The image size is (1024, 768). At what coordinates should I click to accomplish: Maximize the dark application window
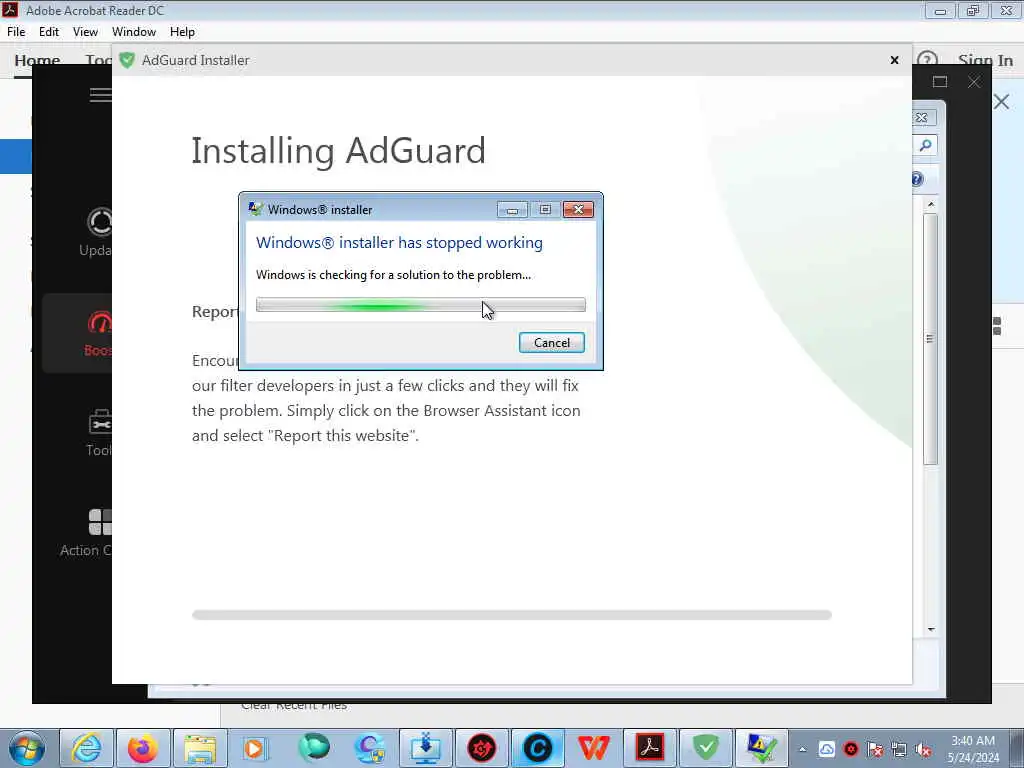click(x=940, y=82)
